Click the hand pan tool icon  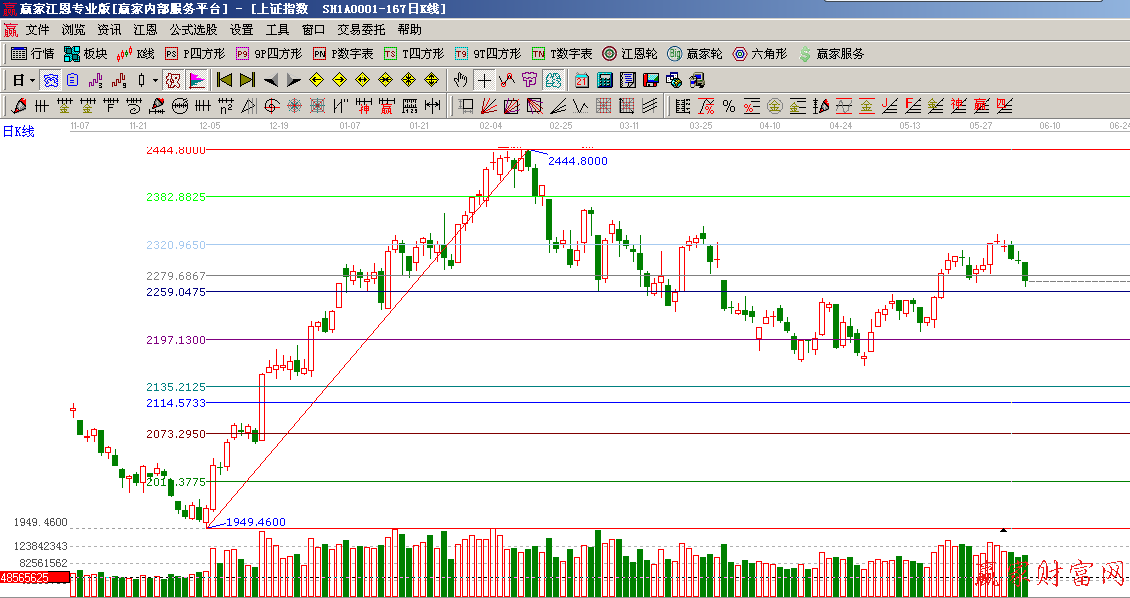click(x=461, y=80)
